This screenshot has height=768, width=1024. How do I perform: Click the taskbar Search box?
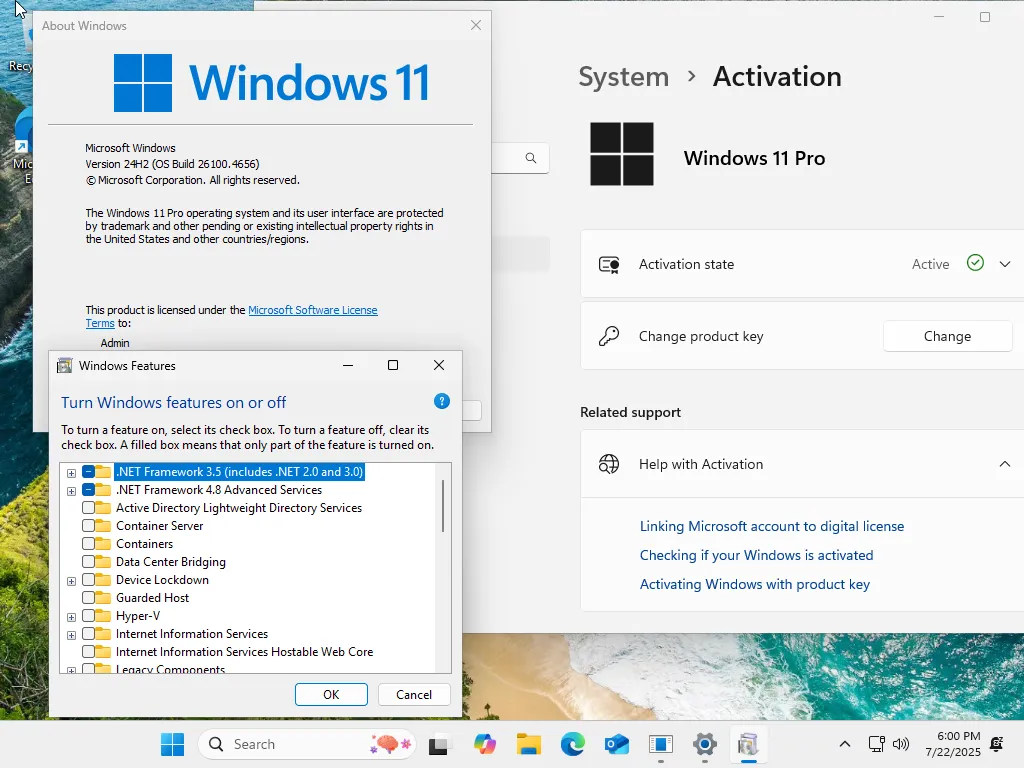(x=306, y=744)
